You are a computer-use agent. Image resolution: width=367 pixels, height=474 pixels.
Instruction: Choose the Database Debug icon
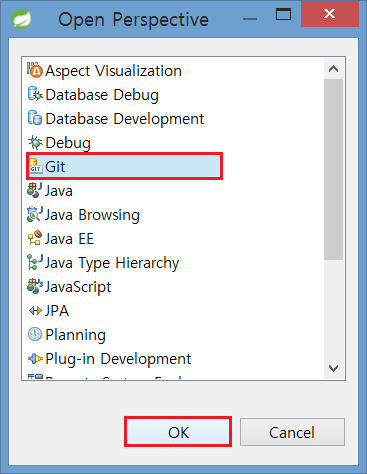35,95
